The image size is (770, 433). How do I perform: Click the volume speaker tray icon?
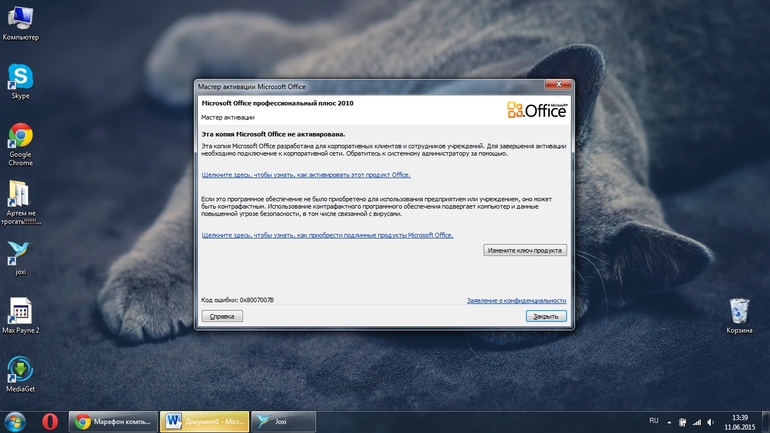711,422
